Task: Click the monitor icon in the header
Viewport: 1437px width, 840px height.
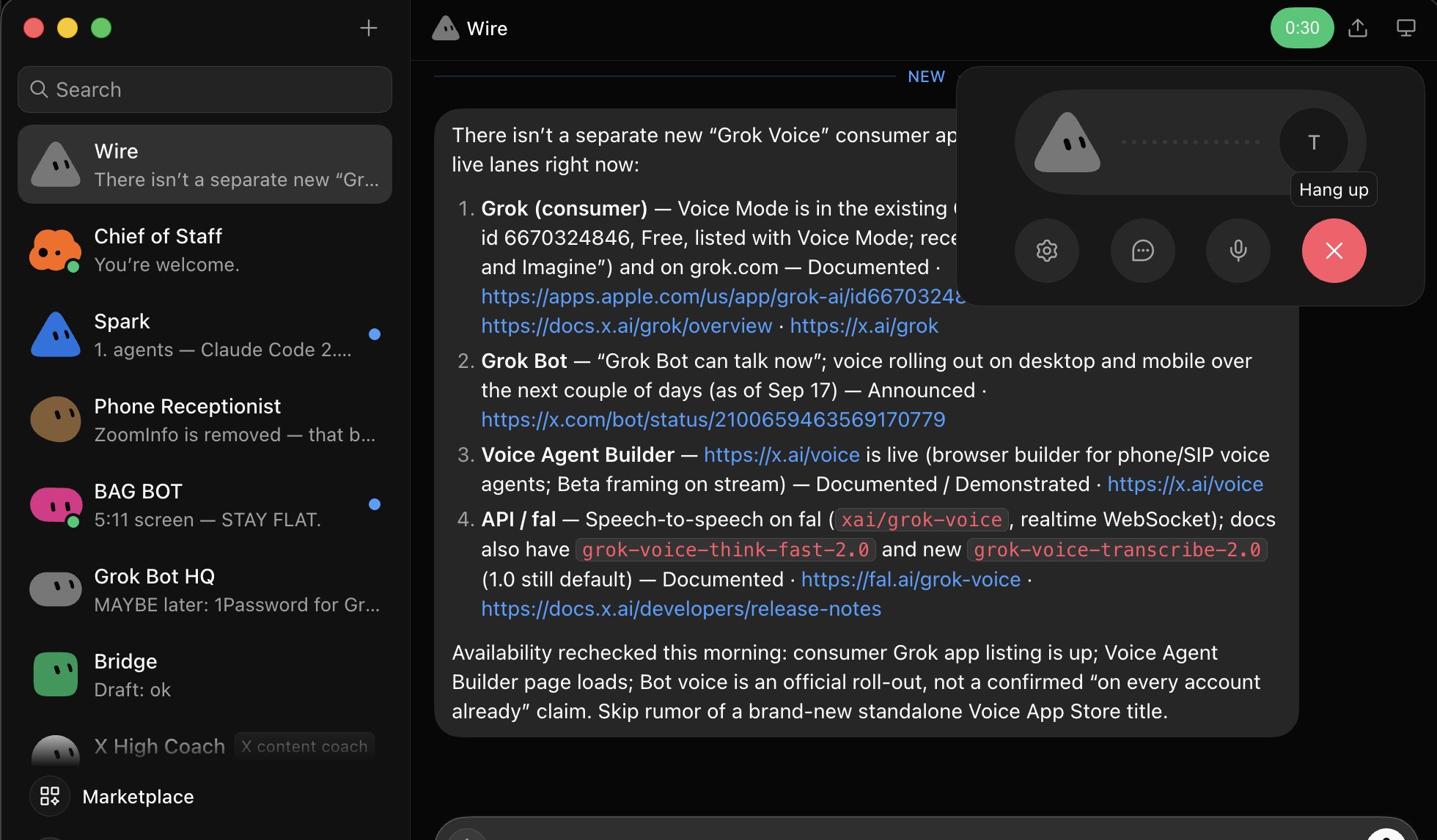Action: 1405,28
